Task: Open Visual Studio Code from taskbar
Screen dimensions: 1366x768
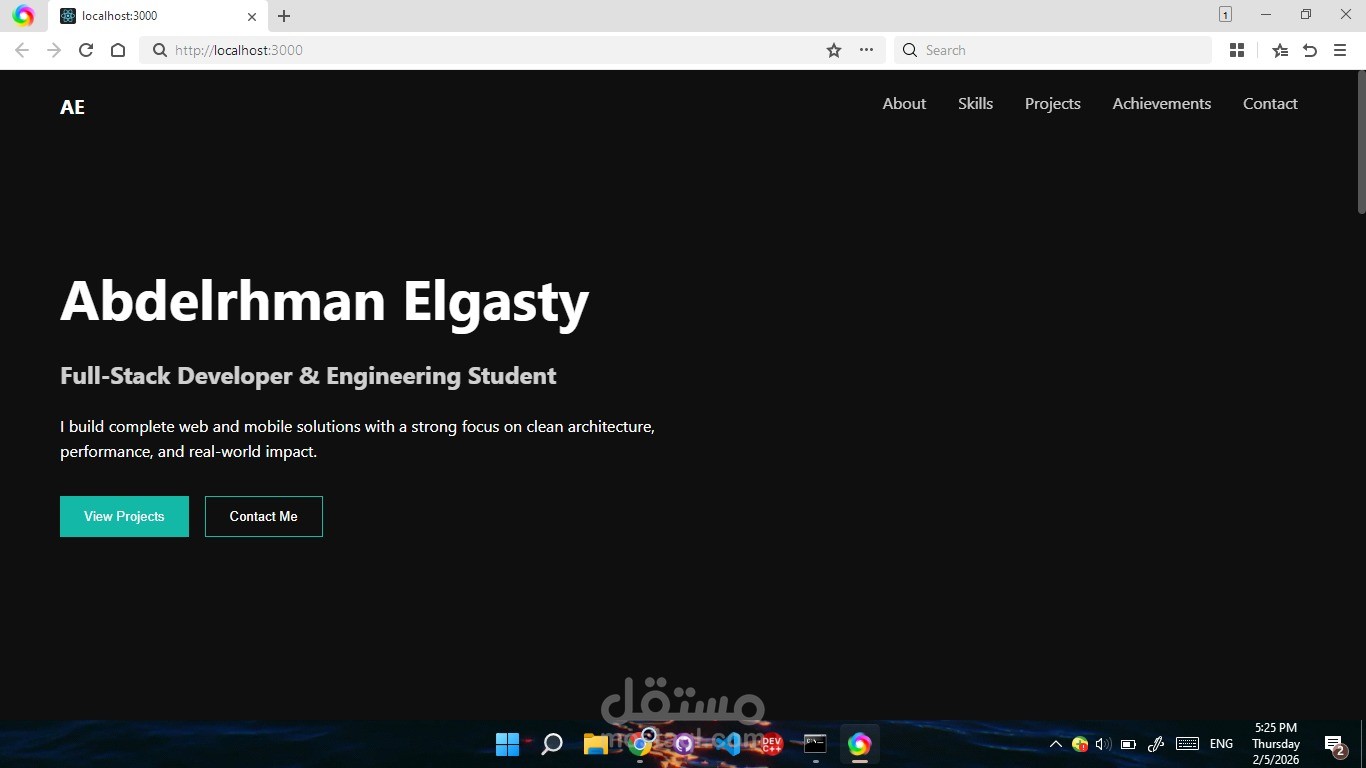Action: tap(728, 744)
